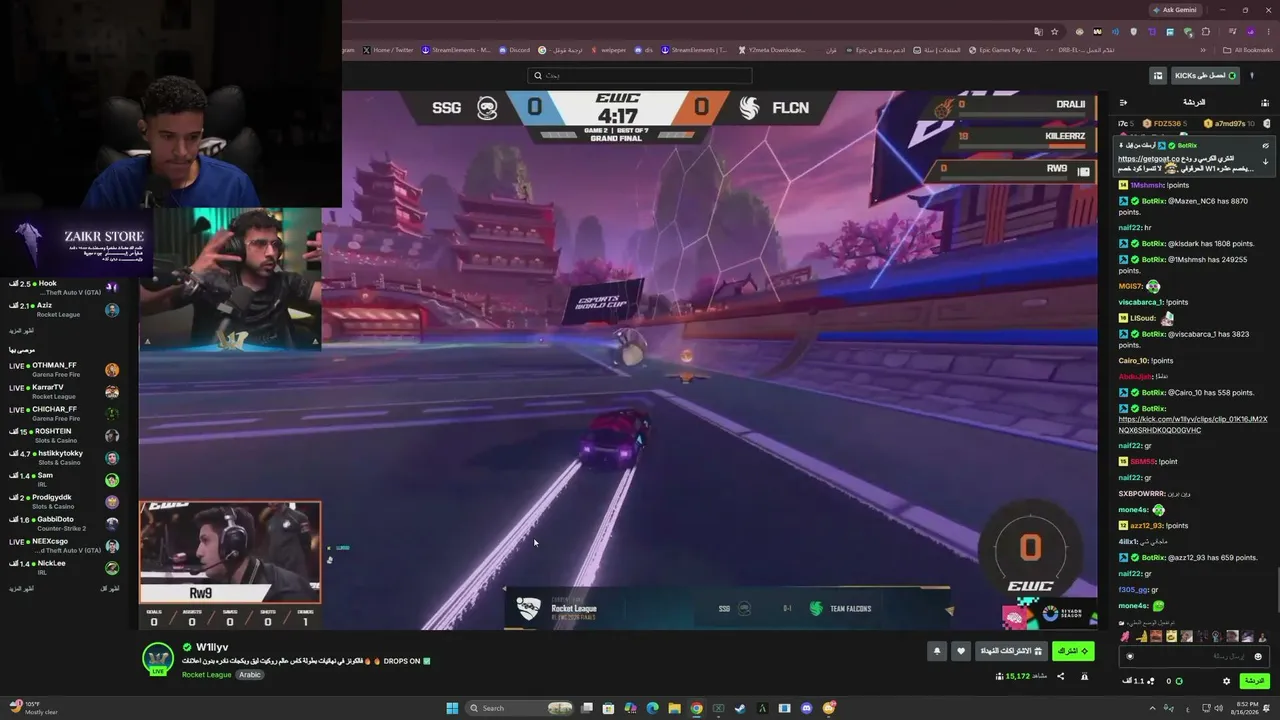Open Hook channel in sidebar
This screenshot has width=1280, height=720.
point(62,288)
